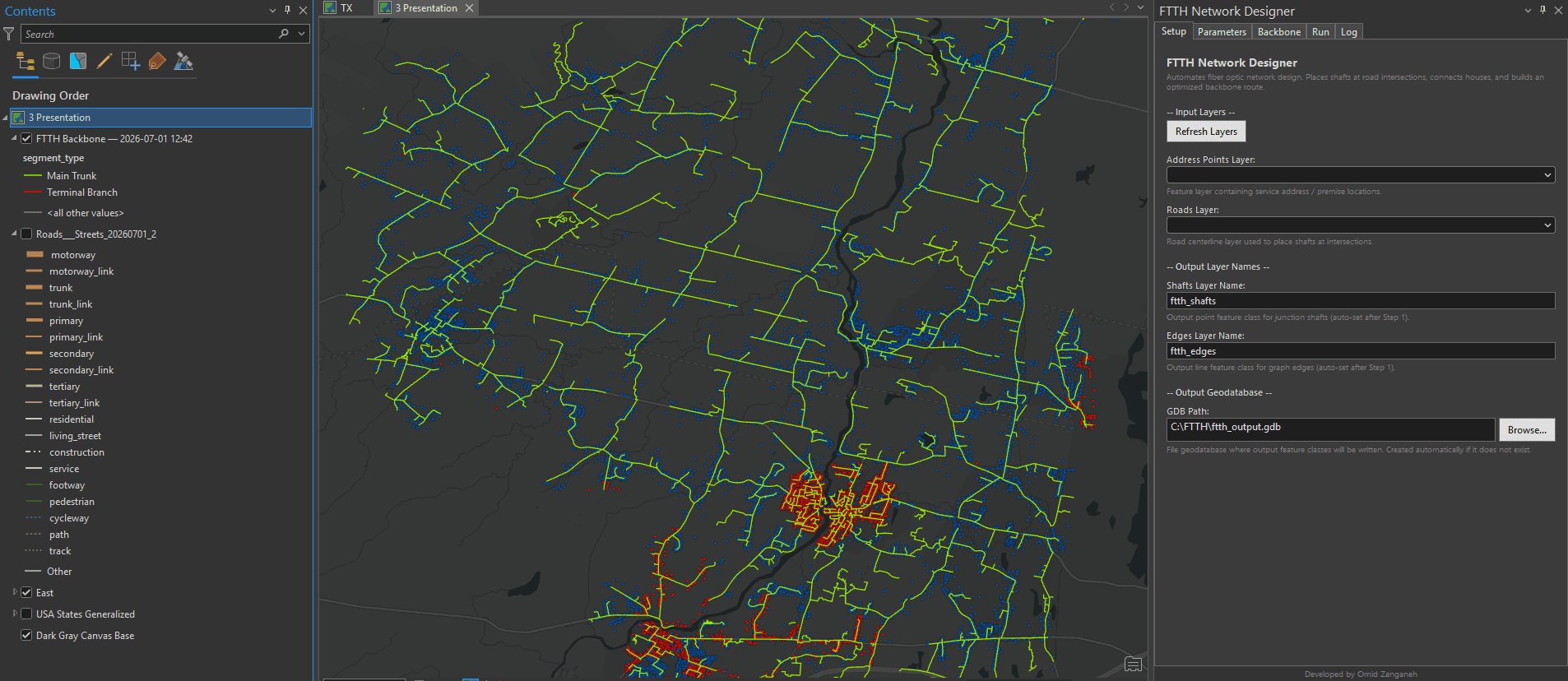Collapse the 3 Presentation map tree
The width and height of the screenshot is (1568, 681).
(x=5, y=118)
